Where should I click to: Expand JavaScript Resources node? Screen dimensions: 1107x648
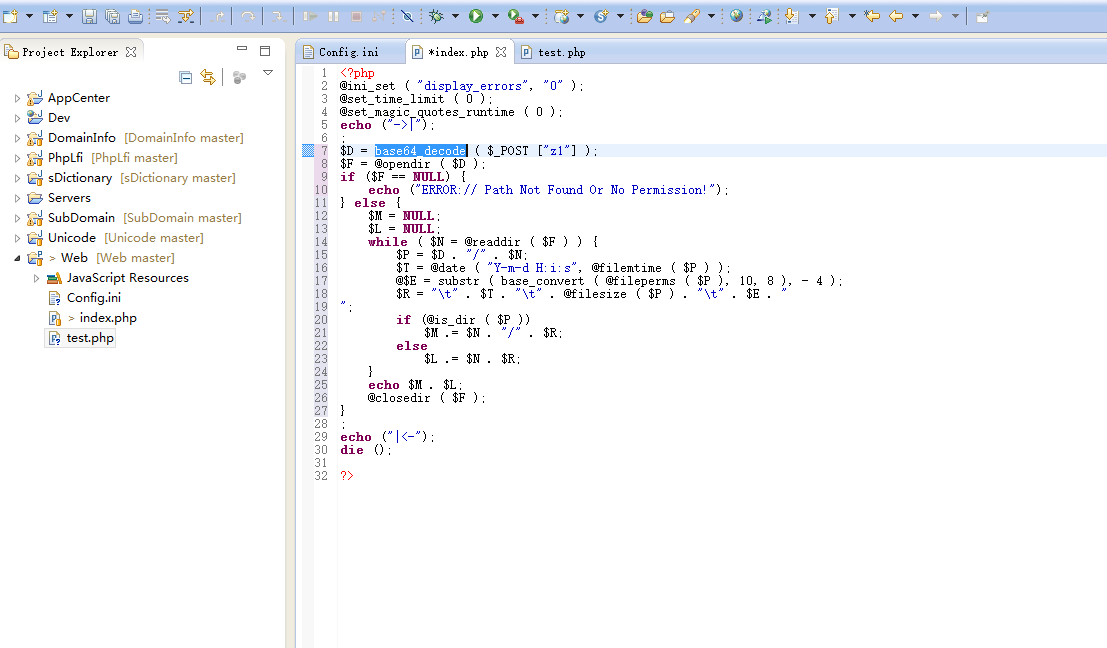pyautogui.click(x=37, y=278)
